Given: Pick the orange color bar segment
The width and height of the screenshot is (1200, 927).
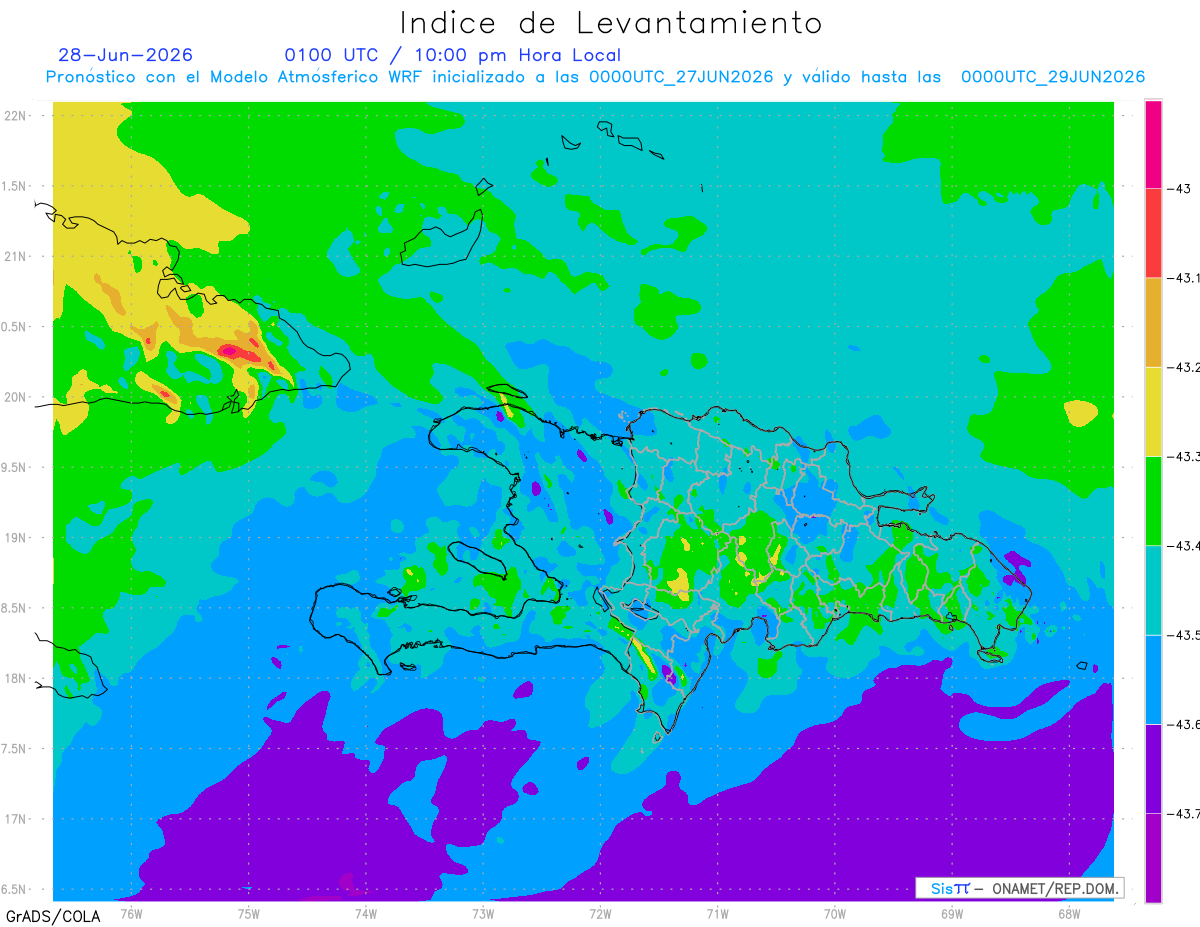Looking at the screenshot, I should point(1153,322).
